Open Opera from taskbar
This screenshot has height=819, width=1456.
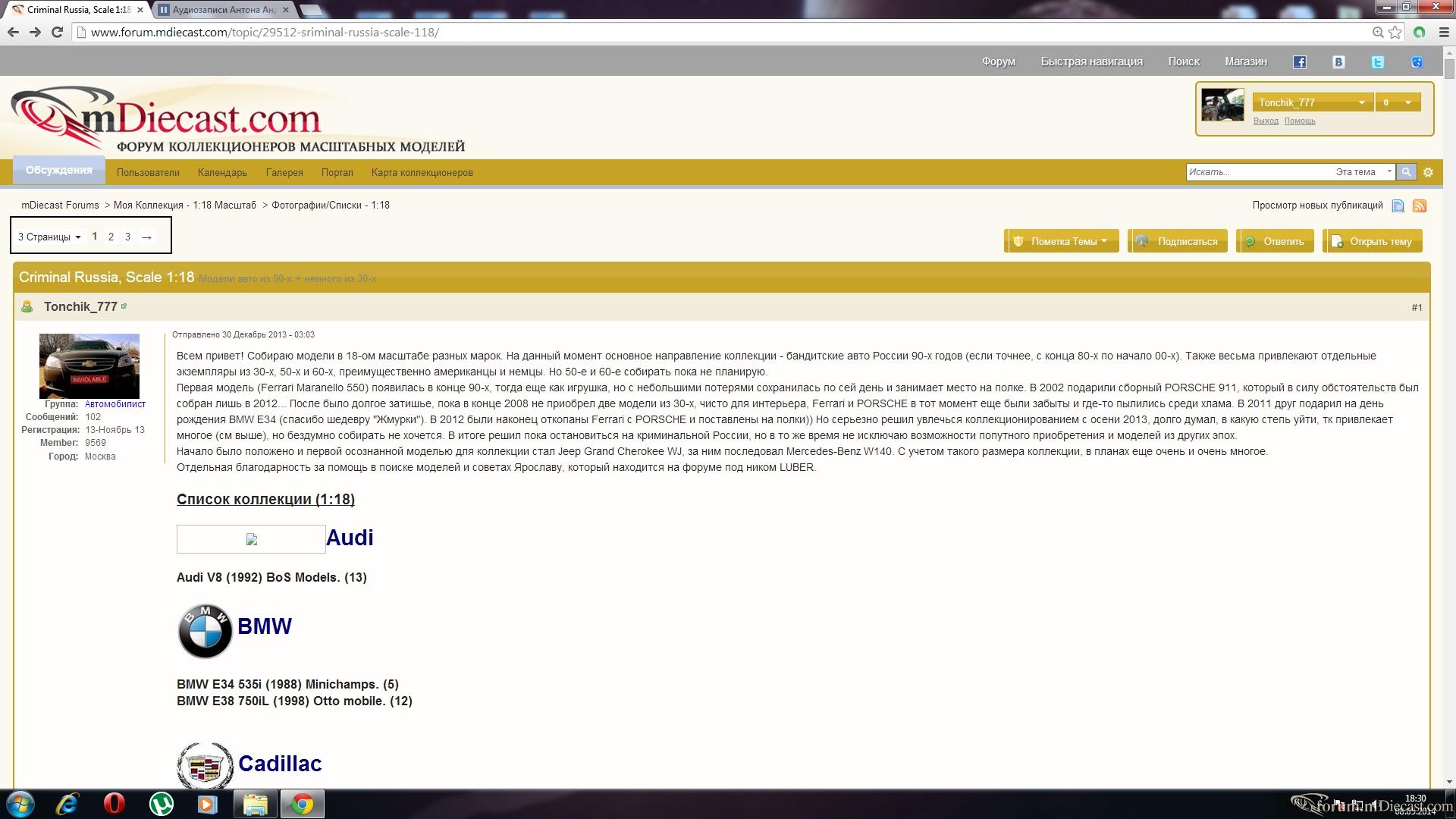coord(114,804)
